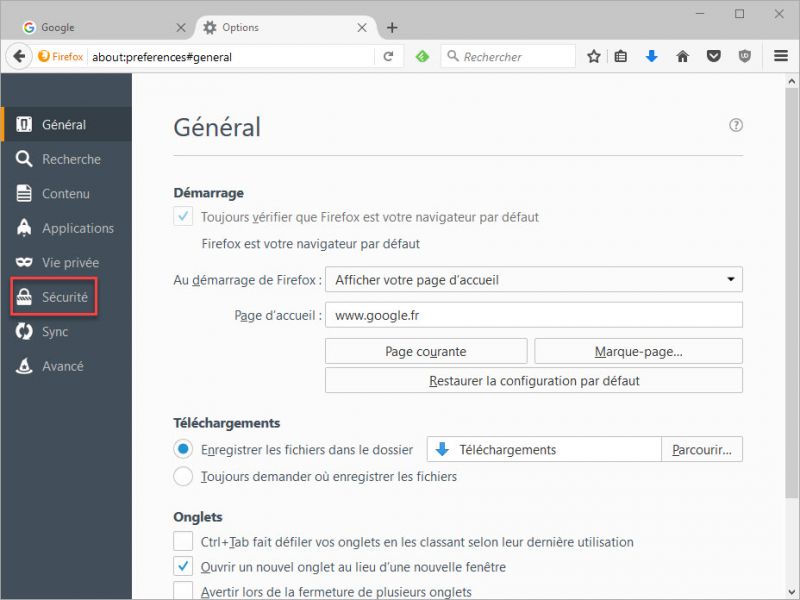Go back with the back arrow button
The width and height of the screenshot is (800, 600).
tap(19, 56)
